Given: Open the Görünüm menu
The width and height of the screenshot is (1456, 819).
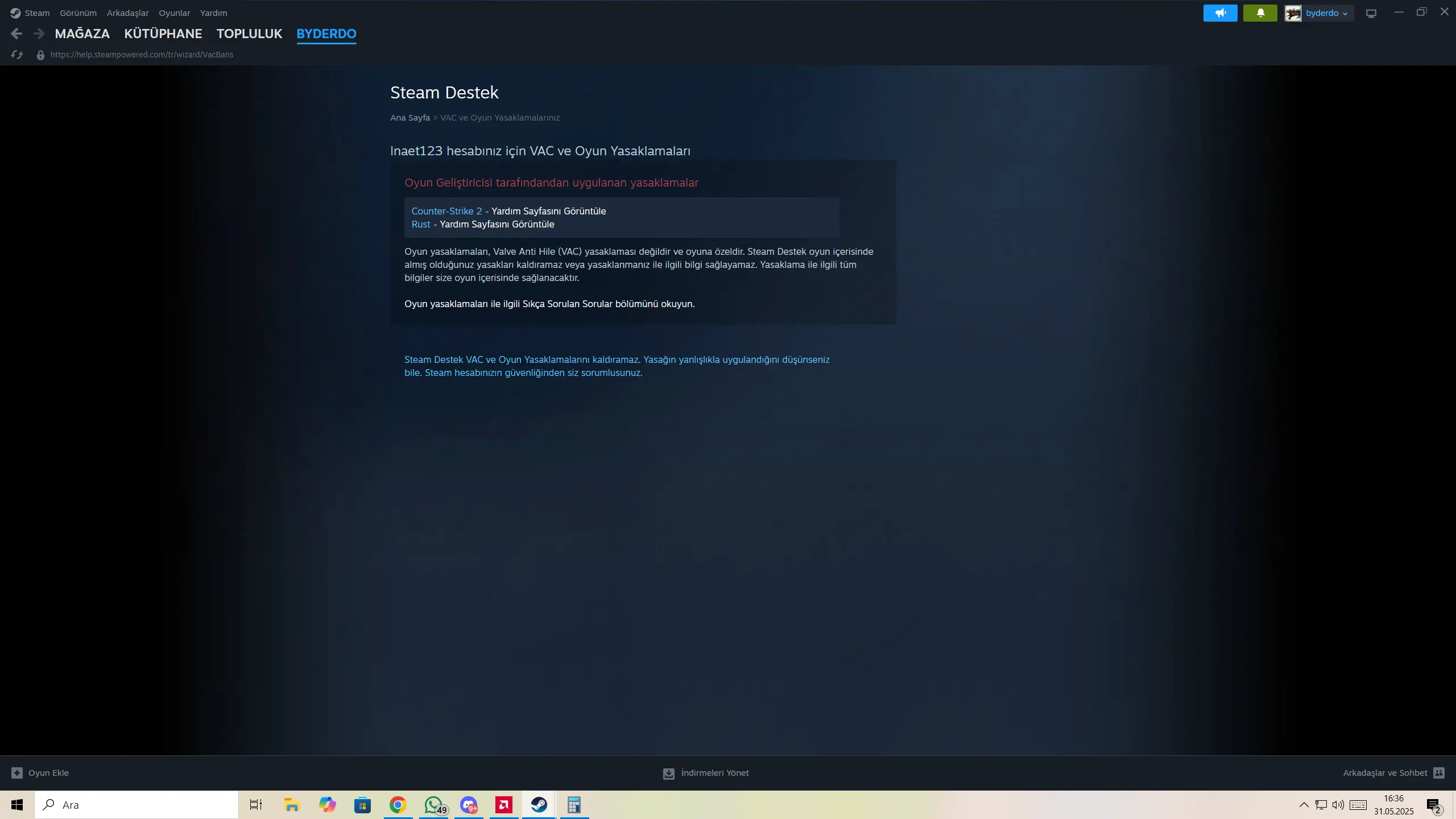Looking at the screenshot, I should pyautogui.click(x=78, y=13).
